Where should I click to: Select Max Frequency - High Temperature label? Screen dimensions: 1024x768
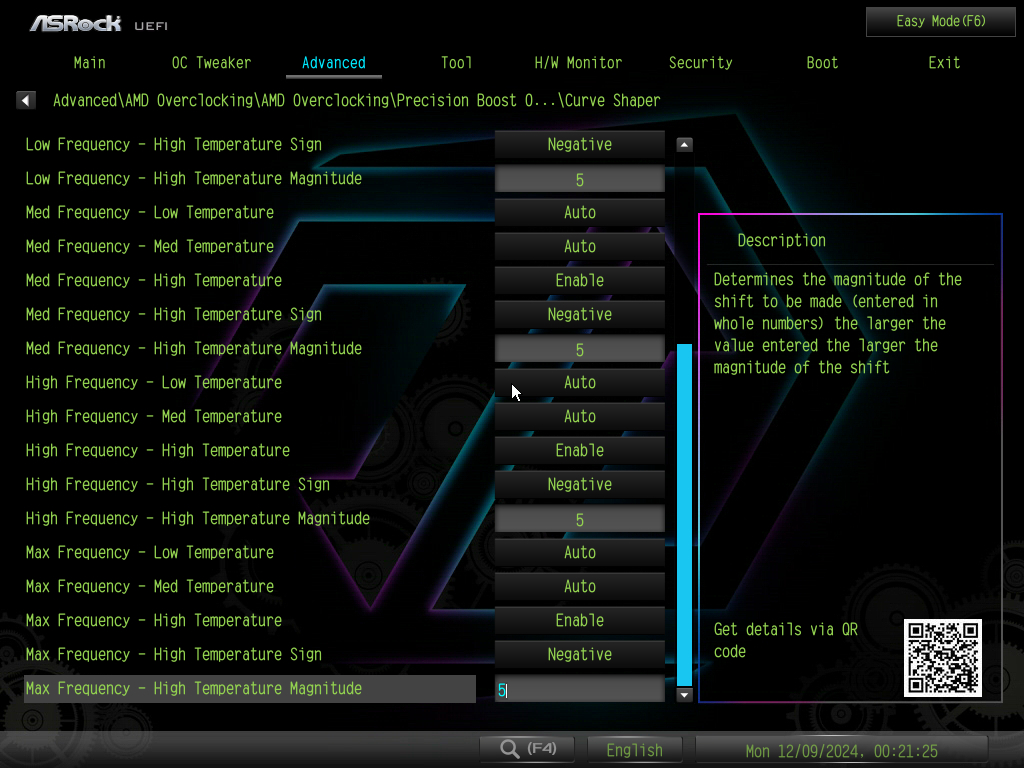click(x=153, y=620)
